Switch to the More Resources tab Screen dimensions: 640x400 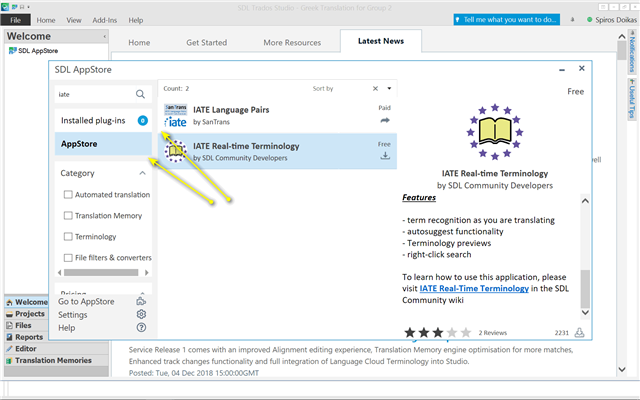pyautogui.click(x=292, y=42)
